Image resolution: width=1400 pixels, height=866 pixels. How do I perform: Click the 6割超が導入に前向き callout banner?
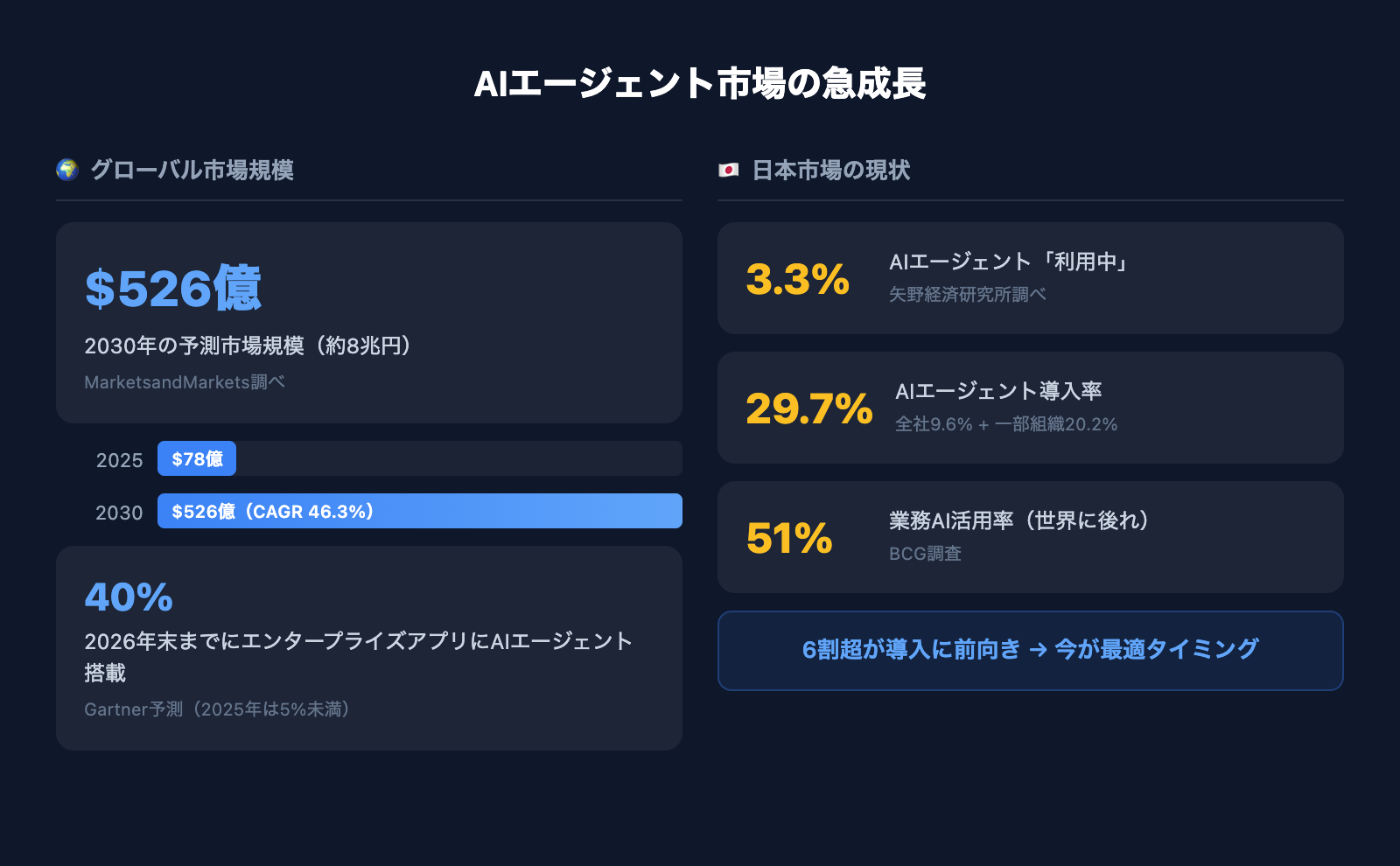(1030, 650)
